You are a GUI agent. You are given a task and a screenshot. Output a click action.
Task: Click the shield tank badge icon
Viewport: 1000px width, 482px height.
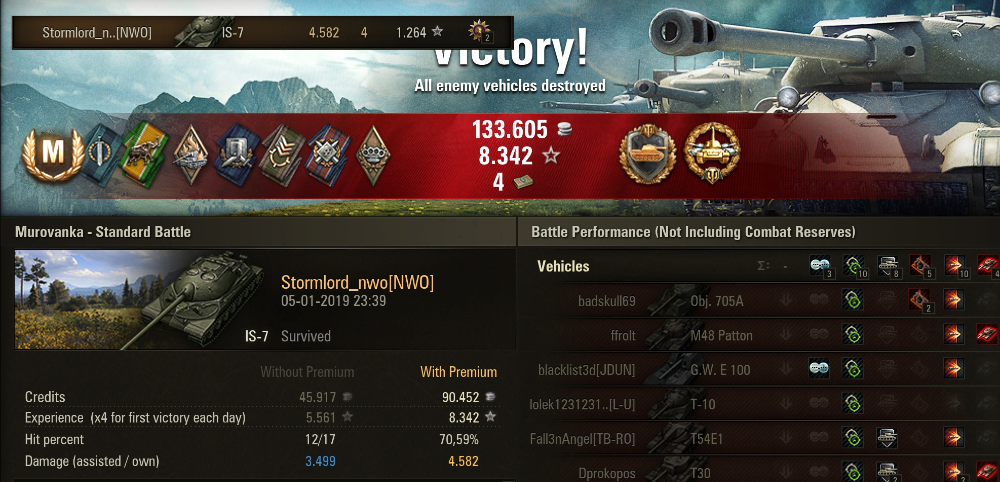pyautogui.click(x=647, y=154)
